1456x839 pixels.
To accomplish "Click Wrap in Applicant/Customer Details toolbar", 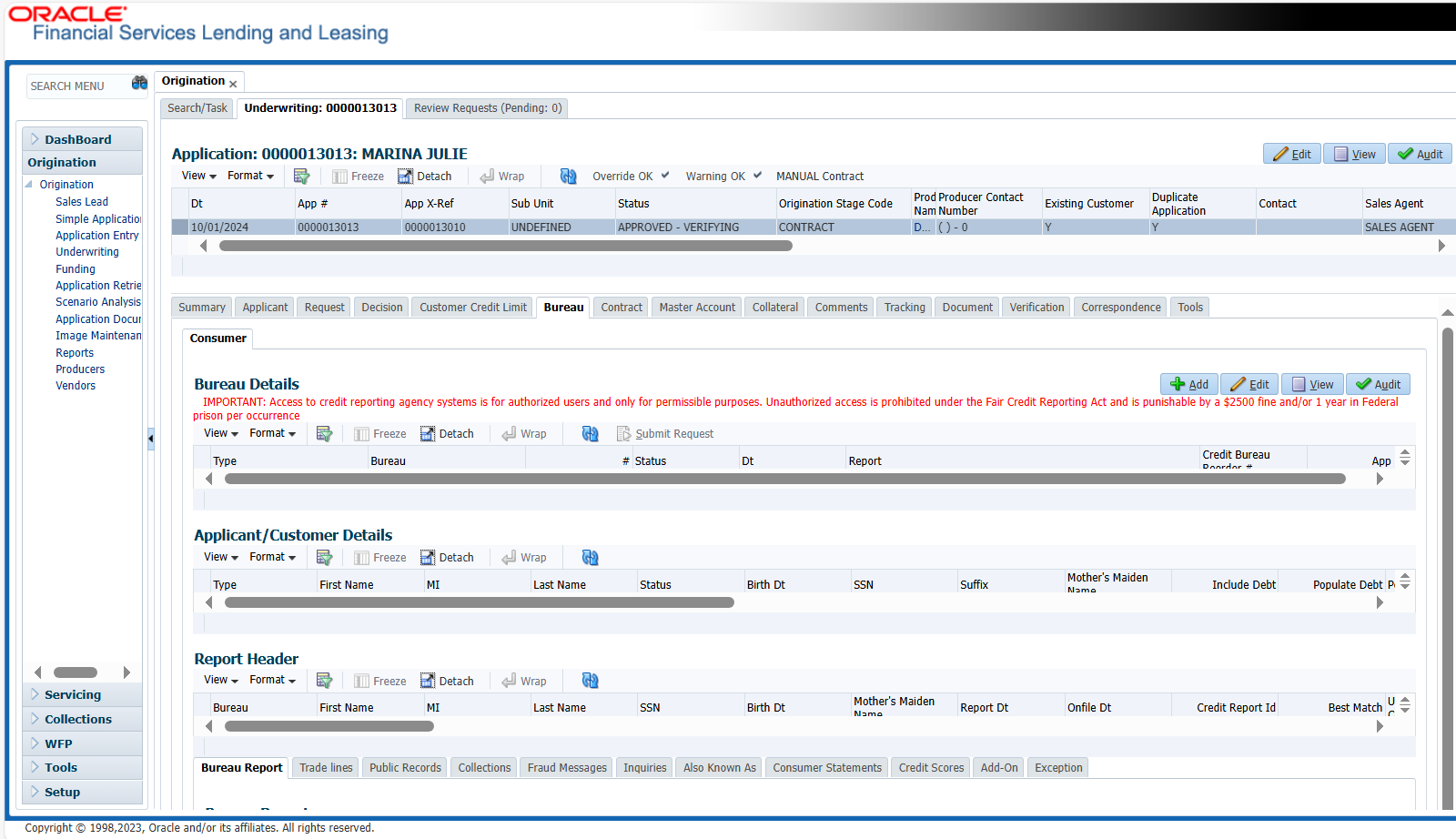I will 524,558.
